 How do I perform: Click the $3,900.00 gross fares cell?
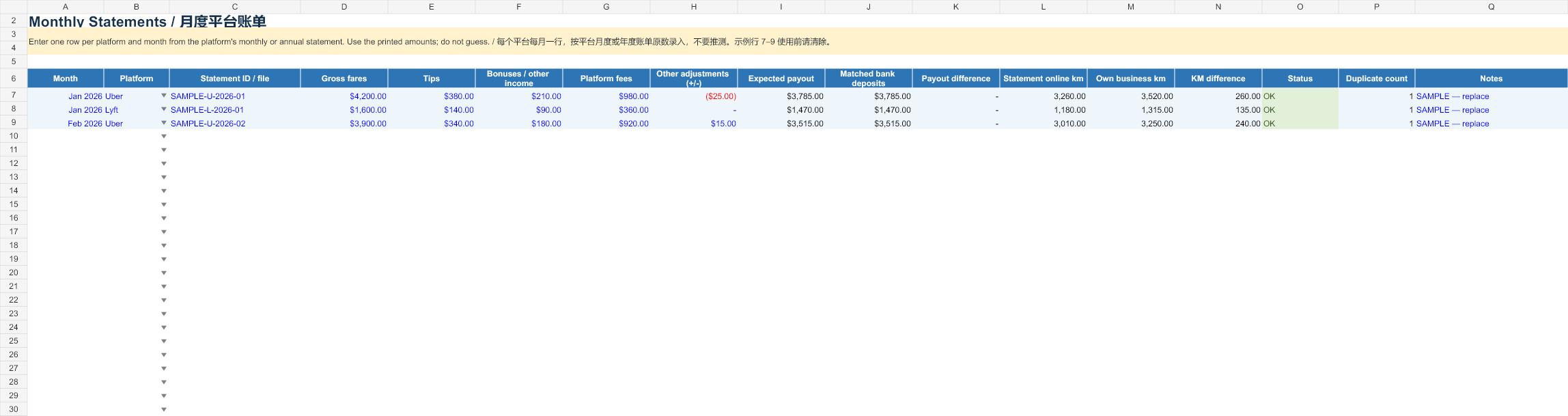[x=344, y=124]
